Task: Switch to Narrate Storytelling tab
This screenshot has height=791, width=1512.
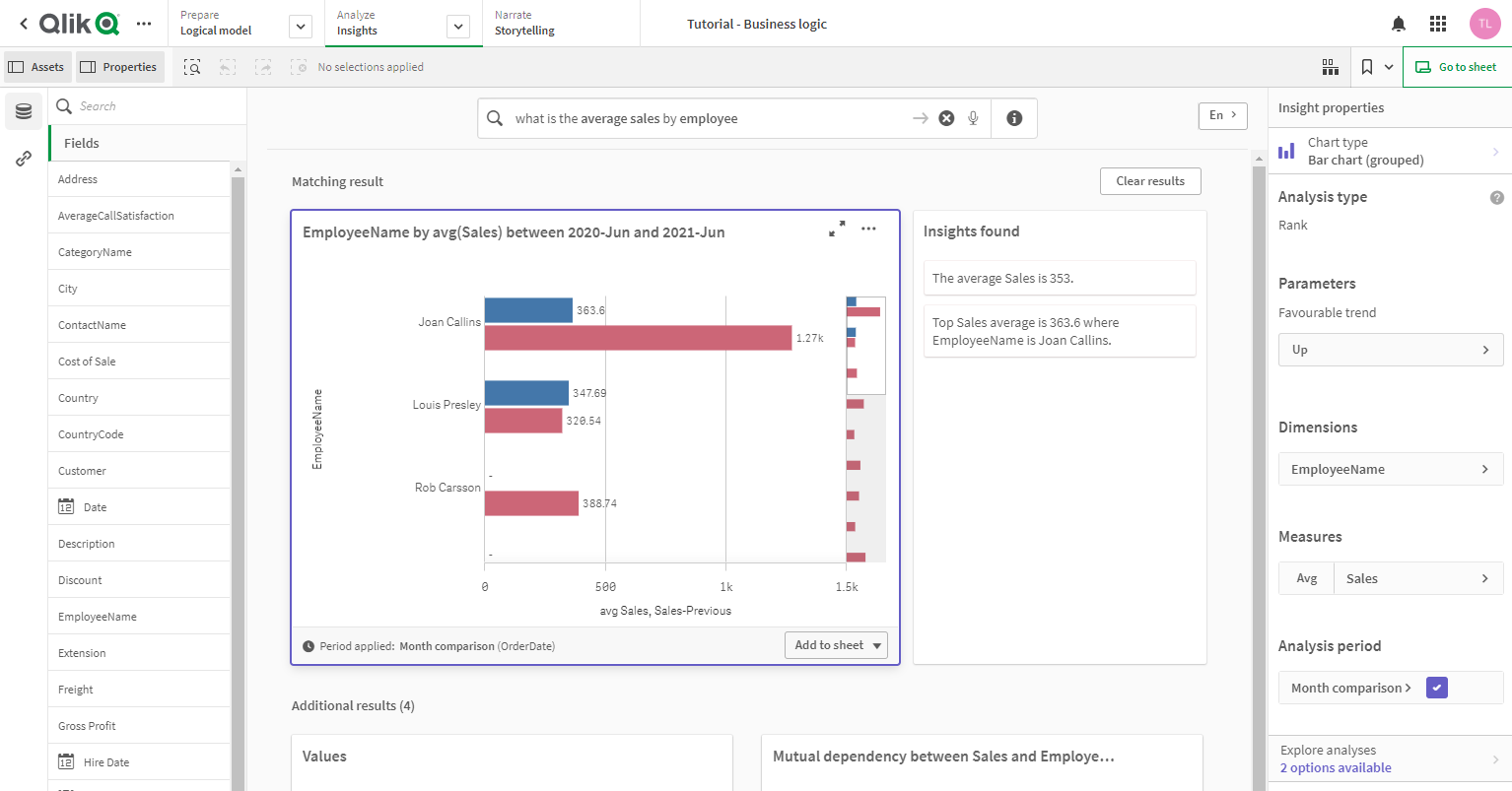Action: pos(524,24)
